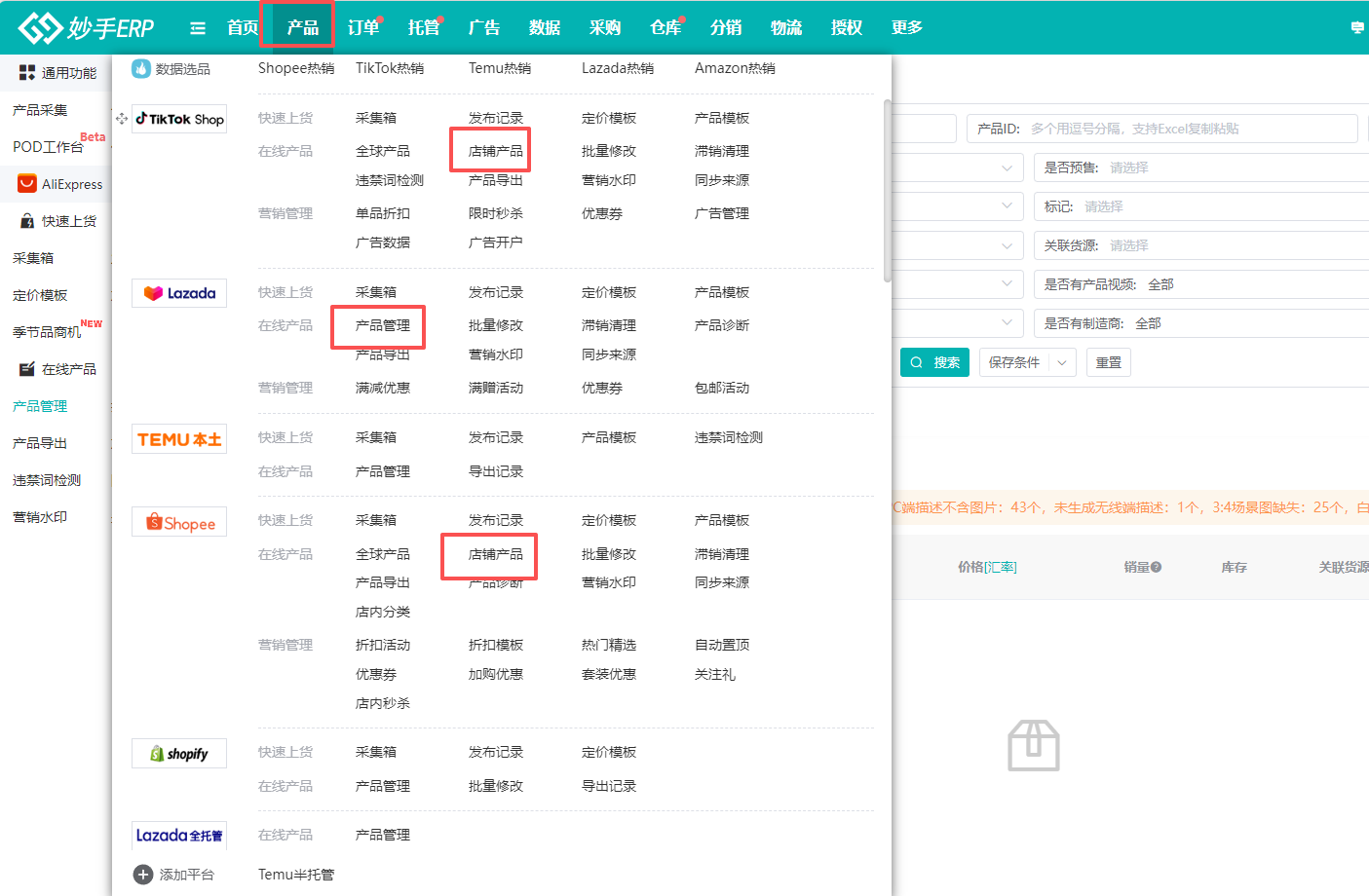Viewport: 1369px width, 896px height.
Task: Select the TEMU本土 platform logo
Action: pyautogui.click(x=179, y=439)
